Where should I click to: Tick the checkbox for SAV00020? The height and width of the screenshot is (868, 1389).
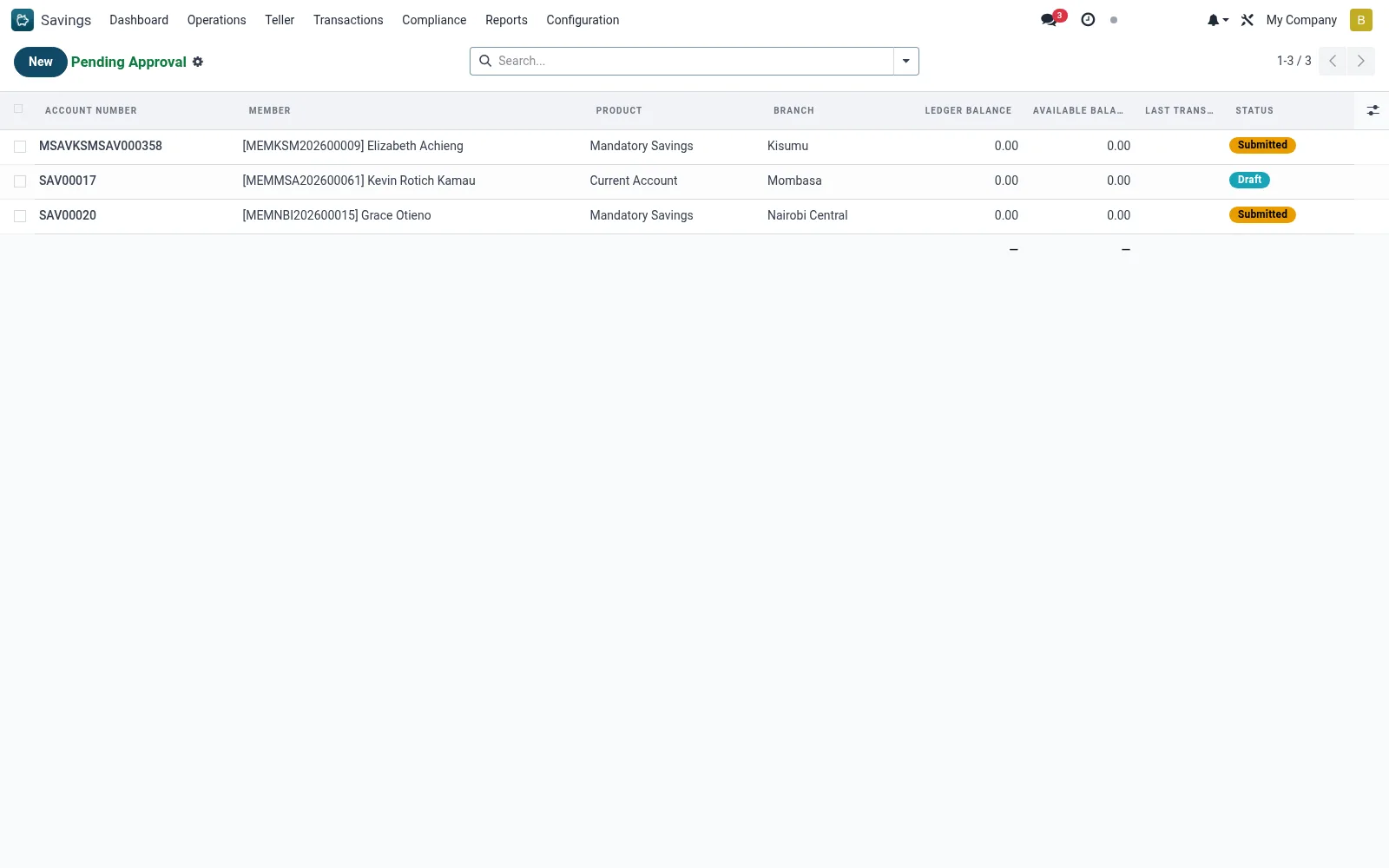click(x=20, y=216)
